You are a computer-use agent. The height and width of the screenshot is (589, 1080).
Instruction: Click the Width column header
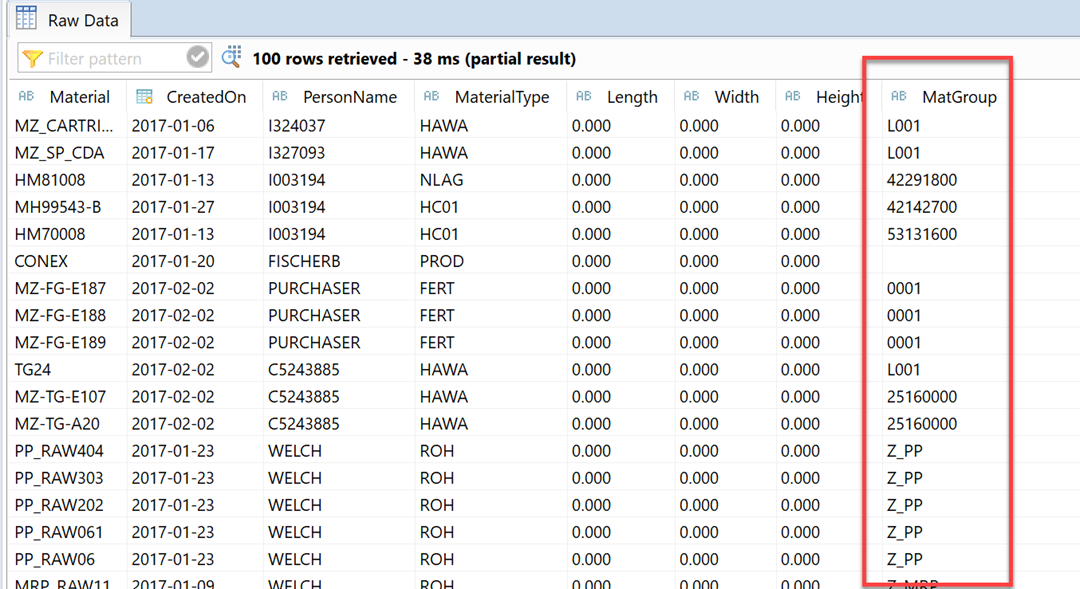pyautogui.click(x=725, y=97)
